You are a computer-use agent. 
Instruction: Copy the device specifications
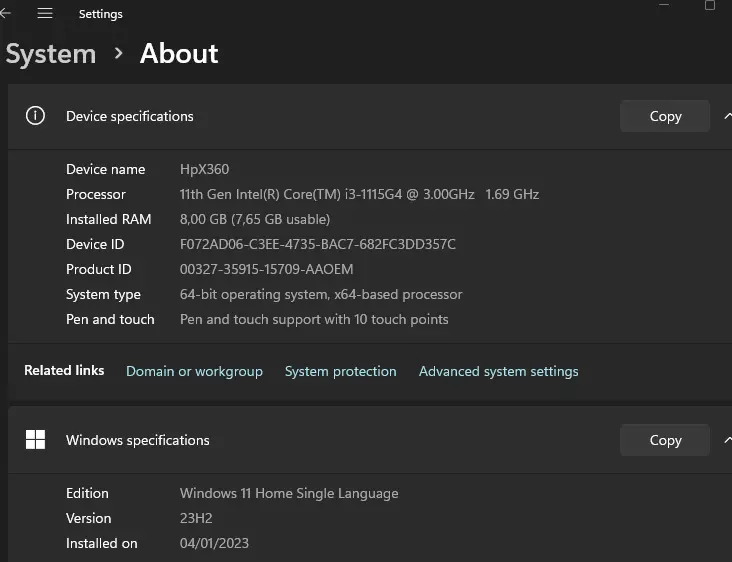point(665,116)
